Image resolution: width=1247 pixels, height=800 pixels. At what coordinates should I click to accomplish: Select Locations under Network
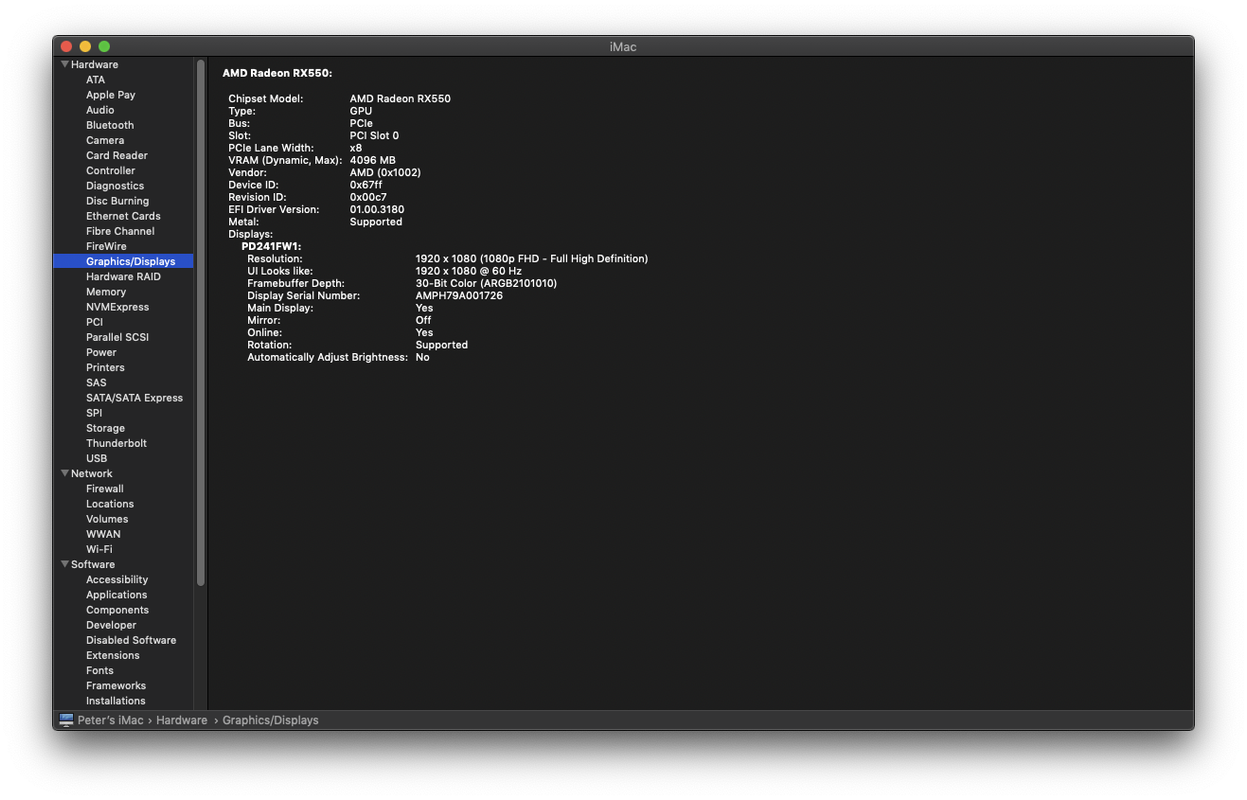[110, 504]
